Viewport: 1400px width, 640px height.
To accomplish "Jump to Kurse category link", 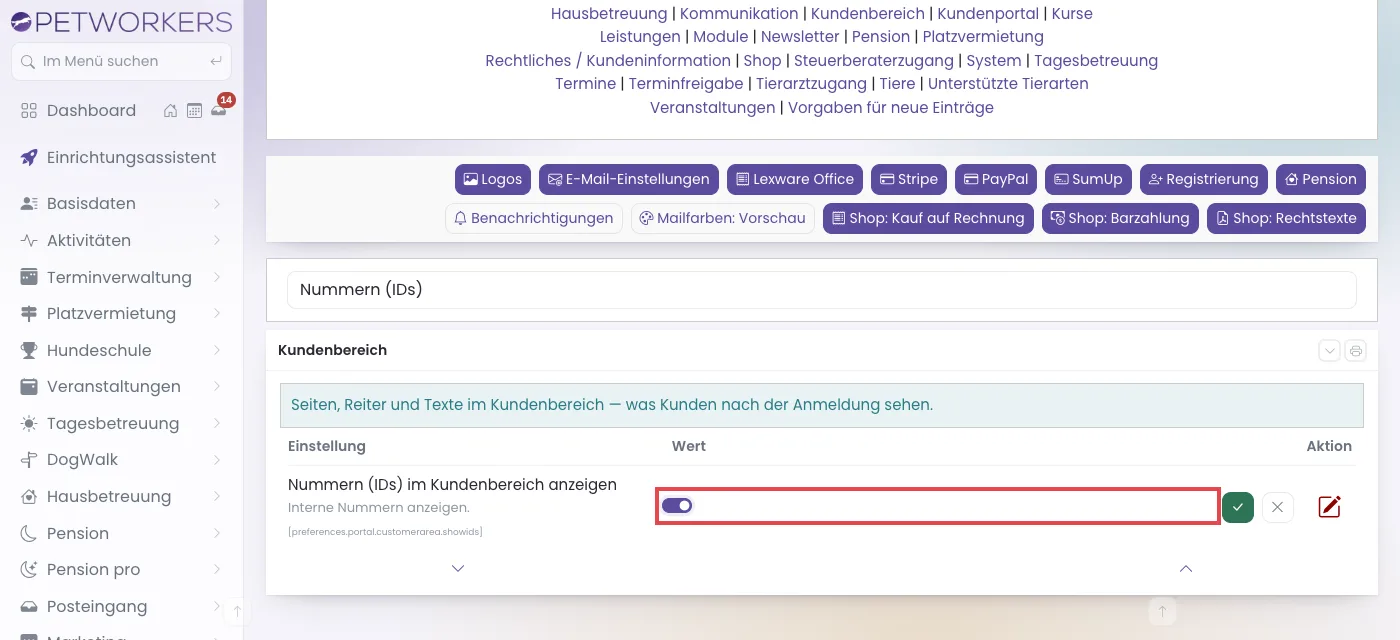I will coord(1072,14).
